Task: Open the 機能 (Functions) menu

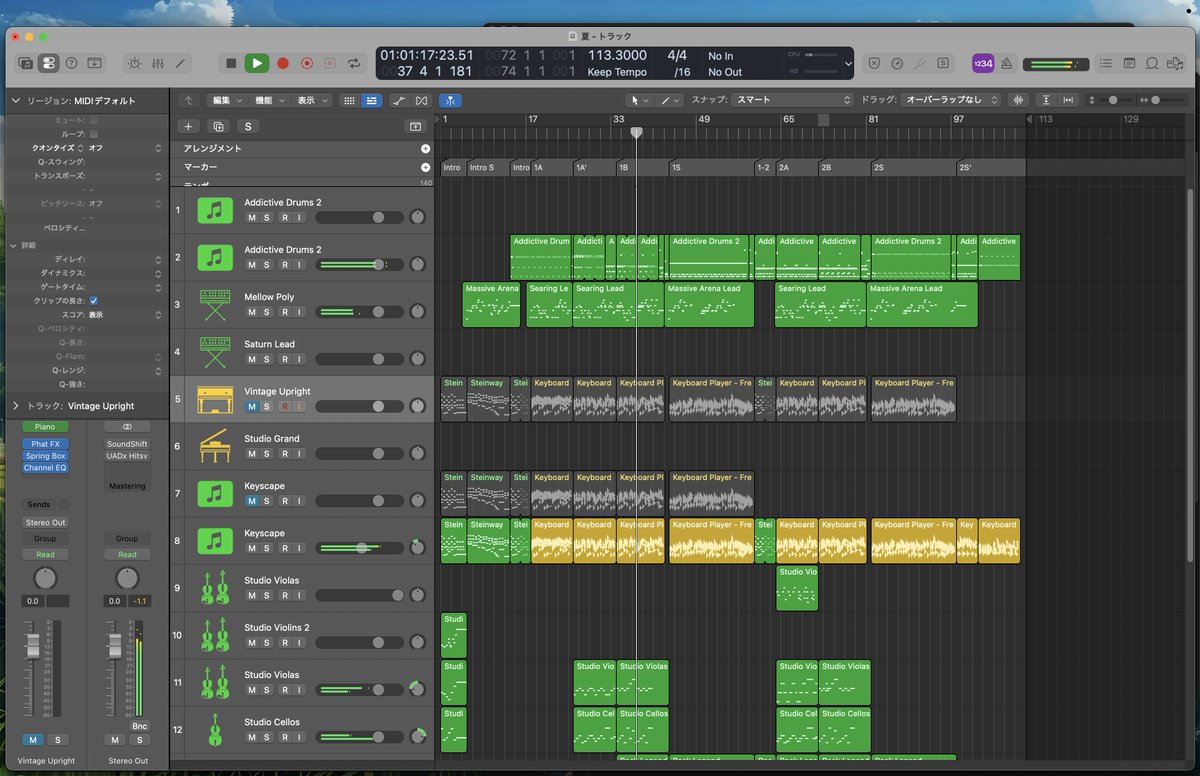Action: 268,100
